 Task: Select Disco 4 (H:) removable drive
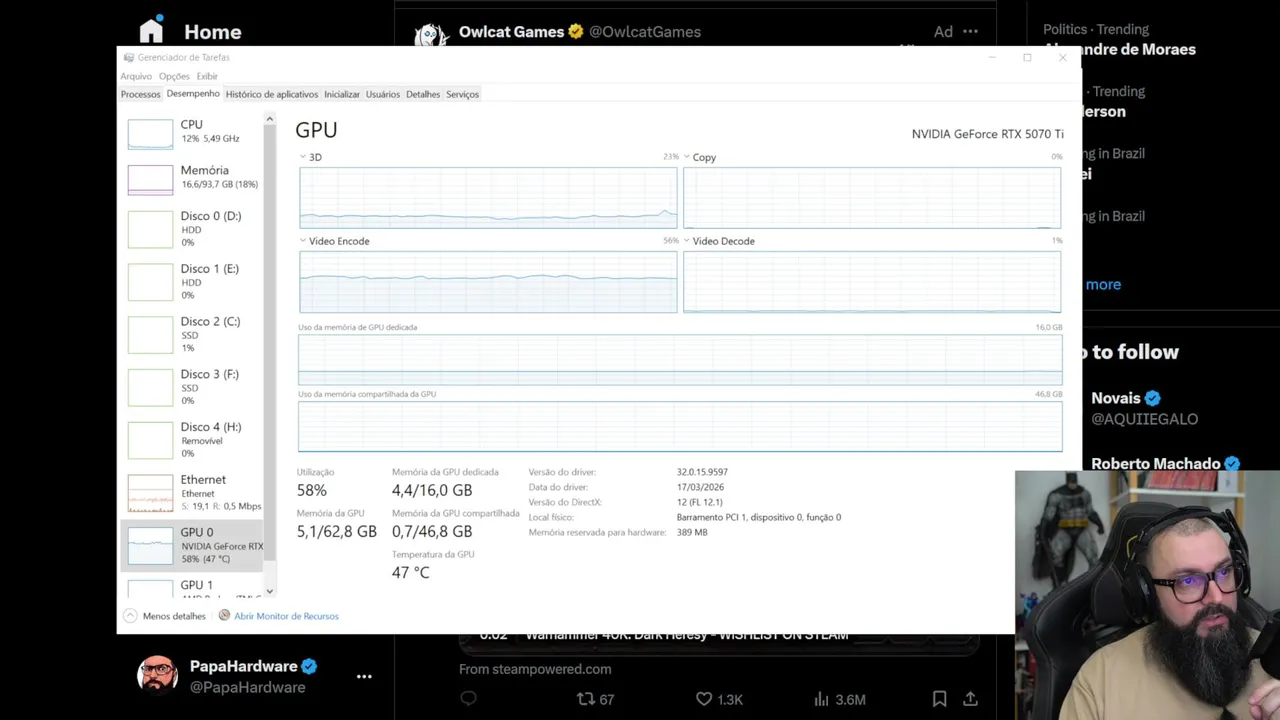[193, 440]
